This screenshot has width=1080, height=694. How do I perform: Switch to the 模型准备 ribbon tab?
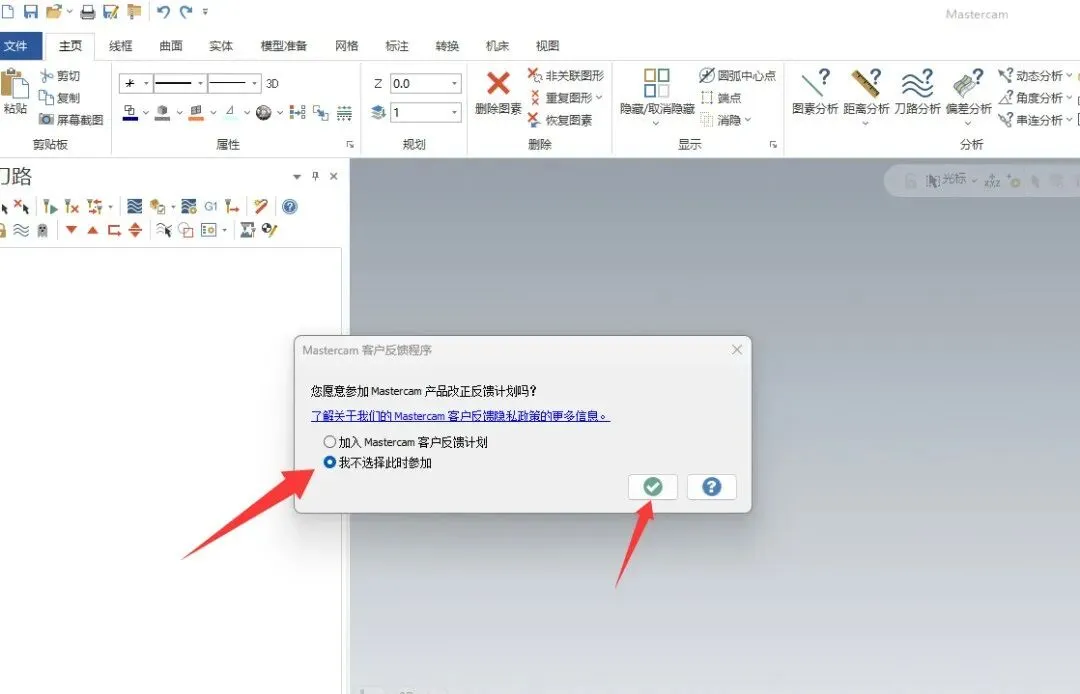point(284,46)
